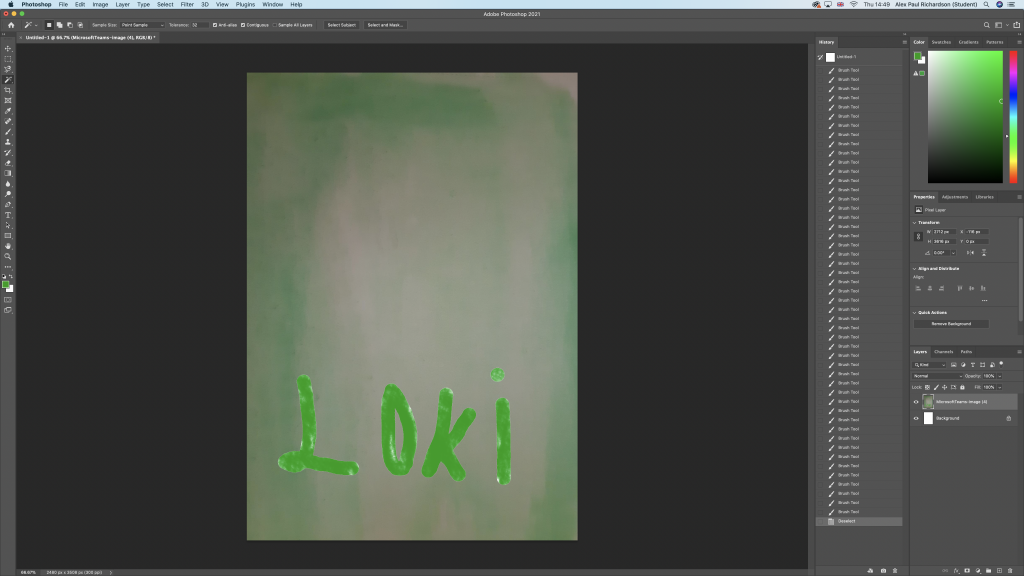
Task: Select the Brush tool in toolbar
Action: pos(8,132)
